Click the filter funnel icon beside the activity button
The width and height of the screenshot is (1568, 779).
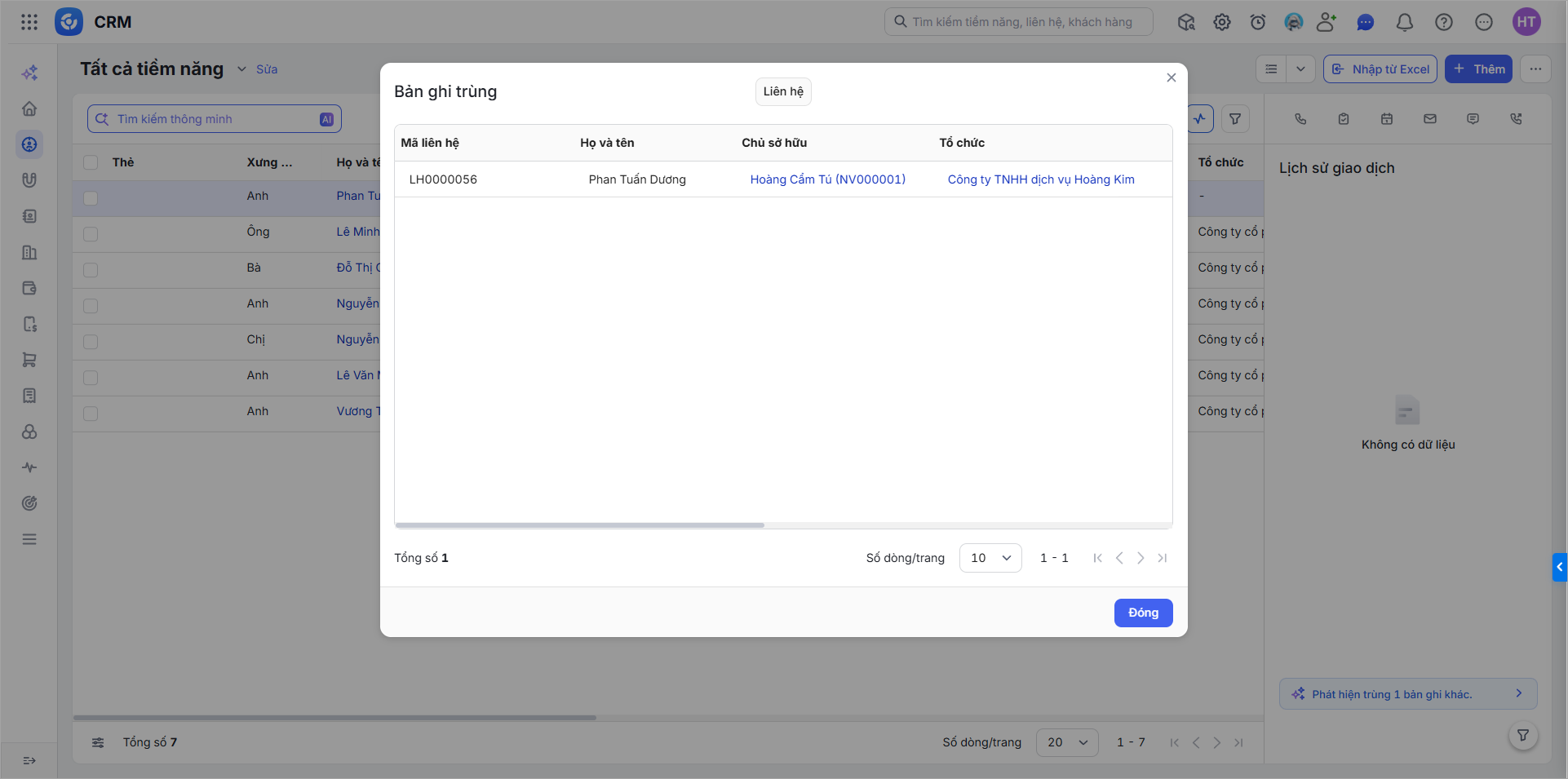pyautogui.click(x=1235, y=119)
